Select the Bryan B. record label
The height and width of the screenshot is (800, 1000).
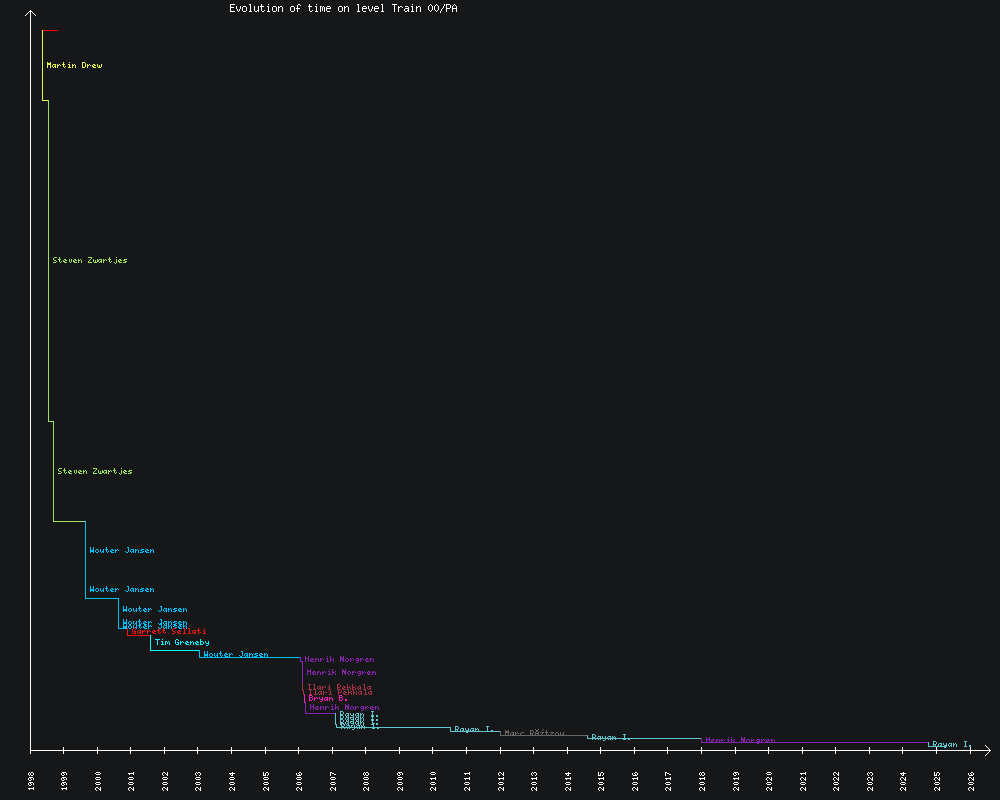(x=328, y=698)
